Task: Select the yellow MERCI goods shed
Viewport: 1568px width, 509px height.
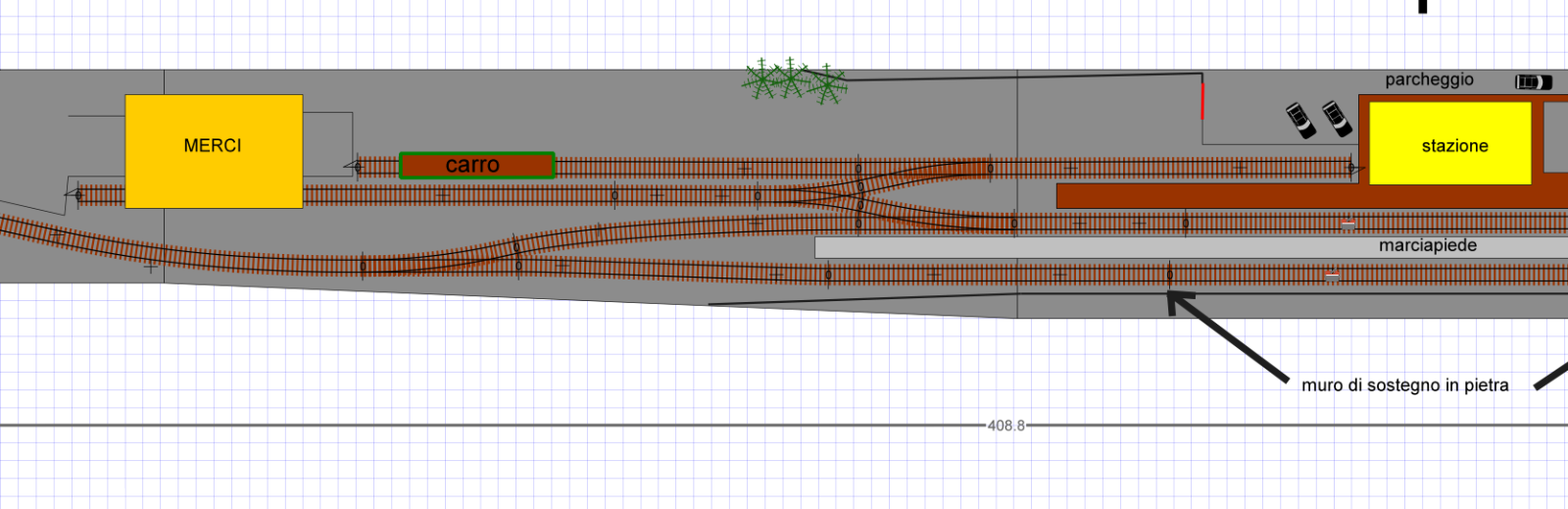Action: (214, 151)
